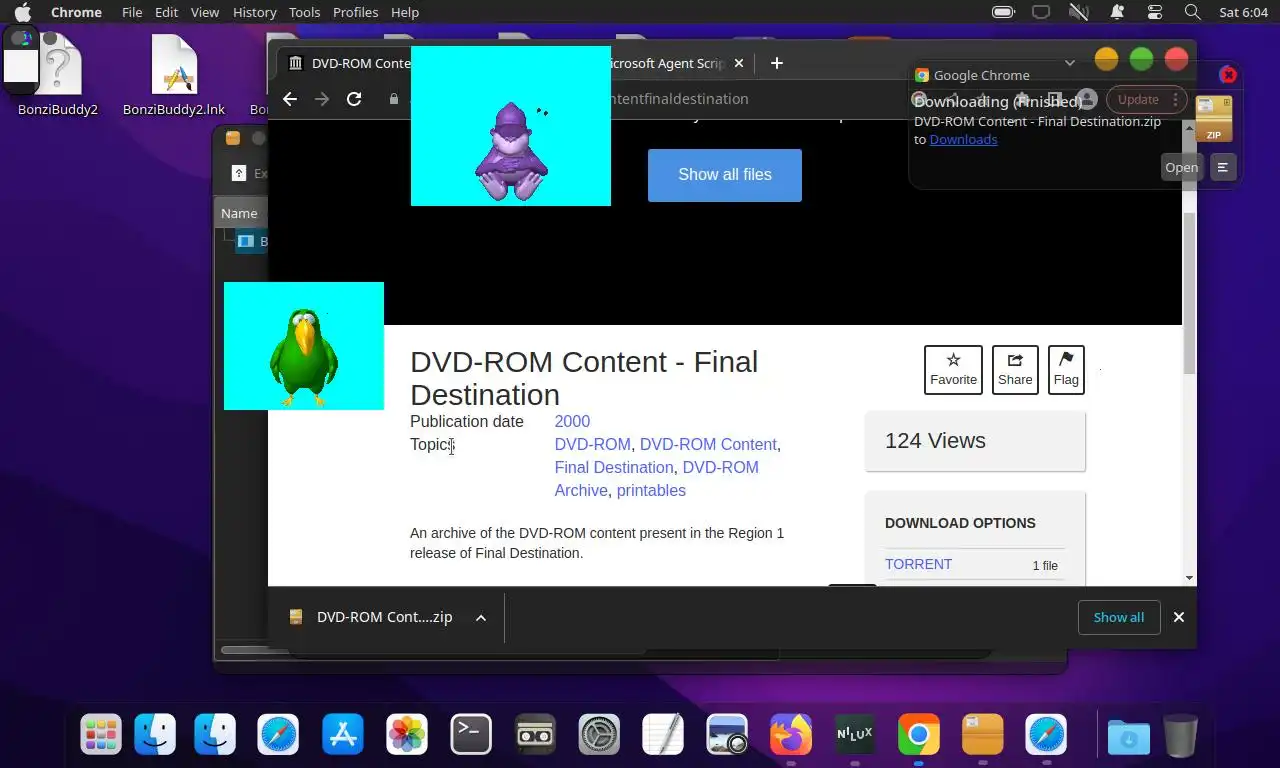Open the notification menu icon beside Open
1280x768 pixels.
point(1223,168)
